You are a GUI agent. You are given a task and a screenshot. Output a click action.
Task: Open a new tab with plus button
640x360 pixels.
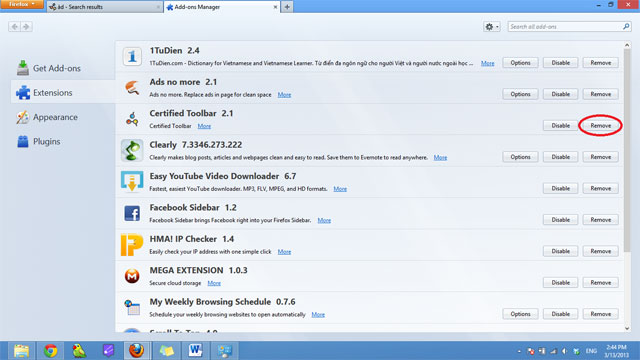[287, 7]
